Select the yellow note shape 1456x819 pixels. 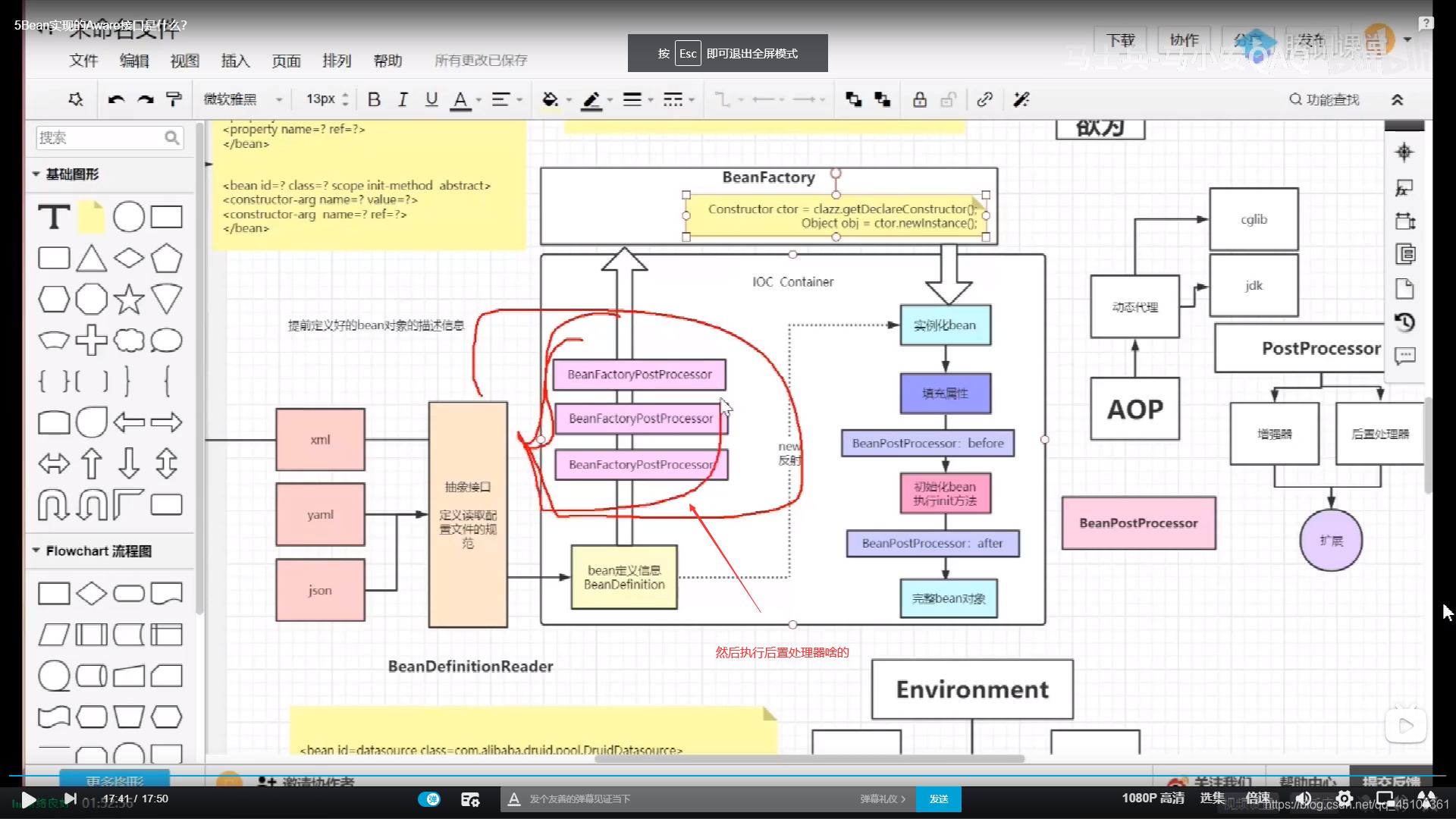coord(91,217)
